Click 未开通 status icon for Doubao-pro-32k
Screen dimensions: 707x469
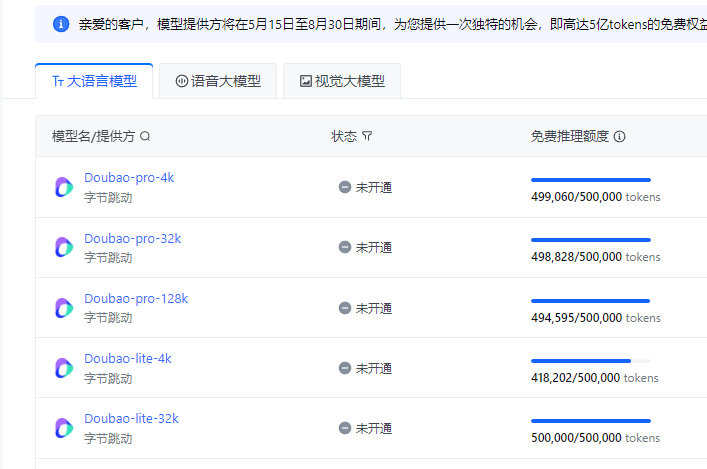coord(345,247)
